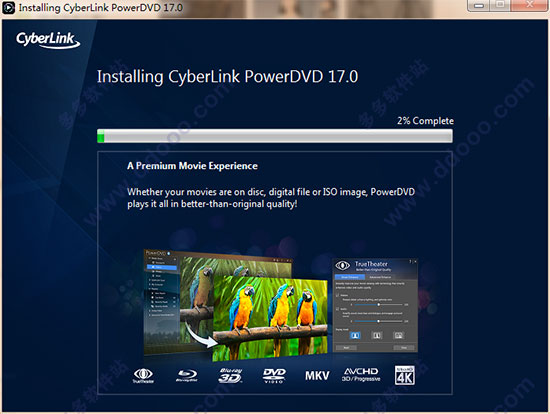Select the highlighted blue tab in TrueTheater panel

pos(350,277)
